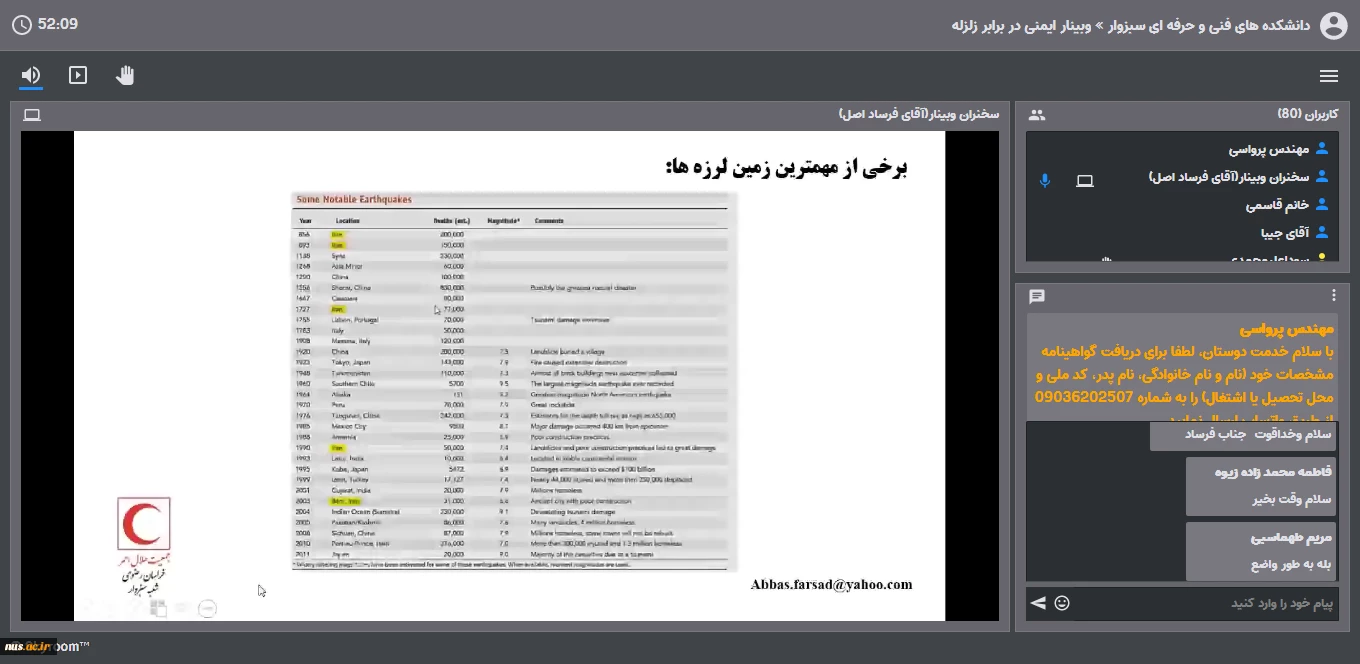
Task: Click the users group icon
Action: pyautogui.click(x=1037, y=115)
